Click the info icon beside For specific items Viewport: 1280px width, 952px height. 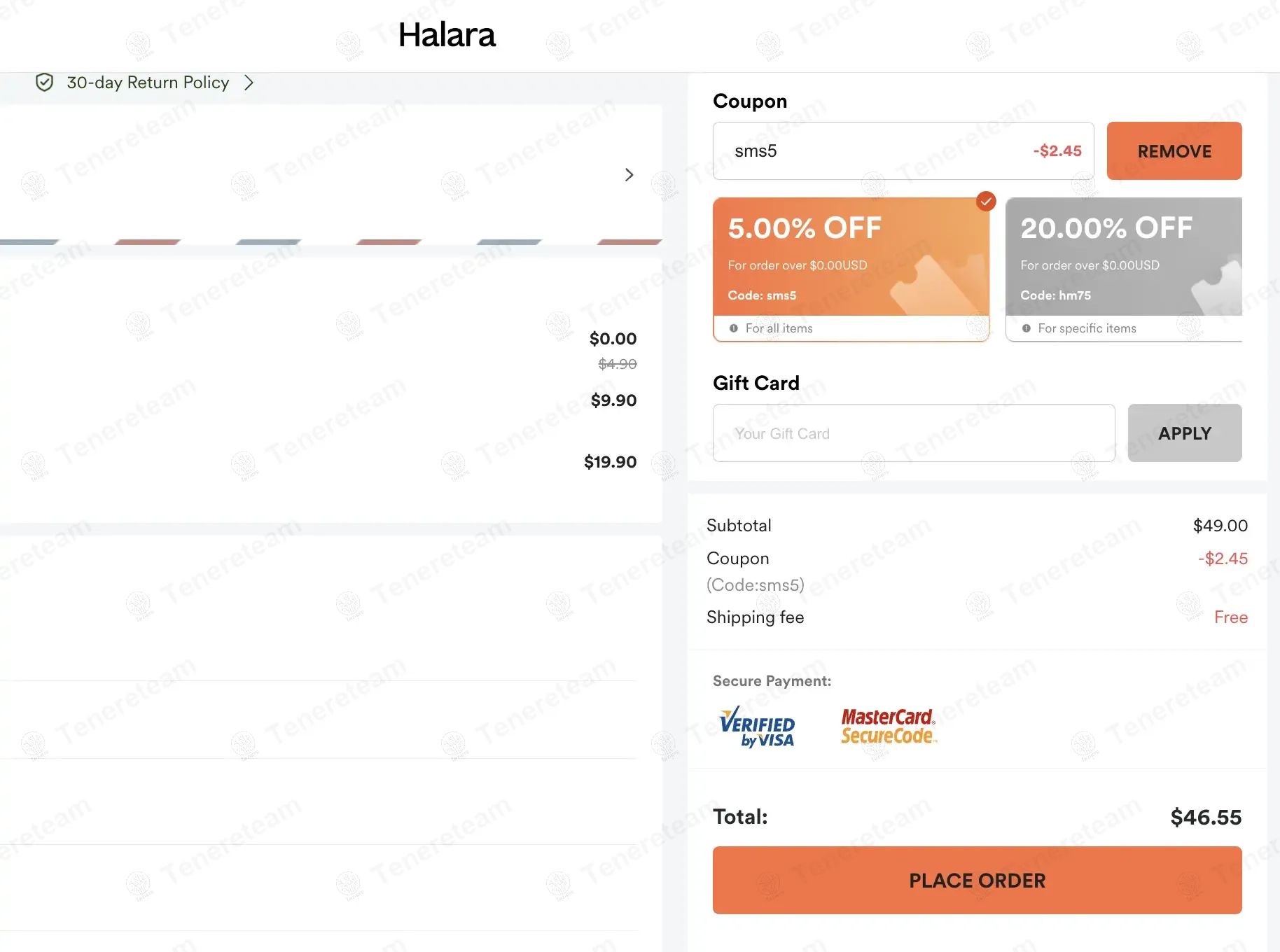pos(1026,328)
